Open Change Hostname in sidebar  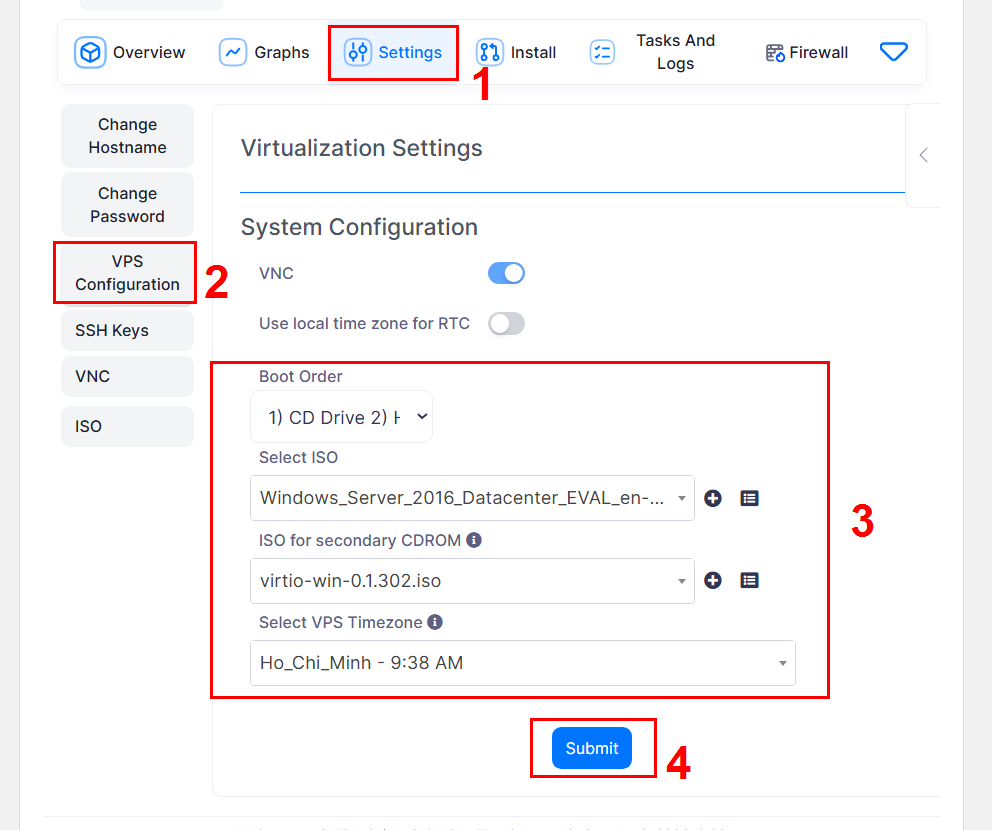[x=127, y=136]
